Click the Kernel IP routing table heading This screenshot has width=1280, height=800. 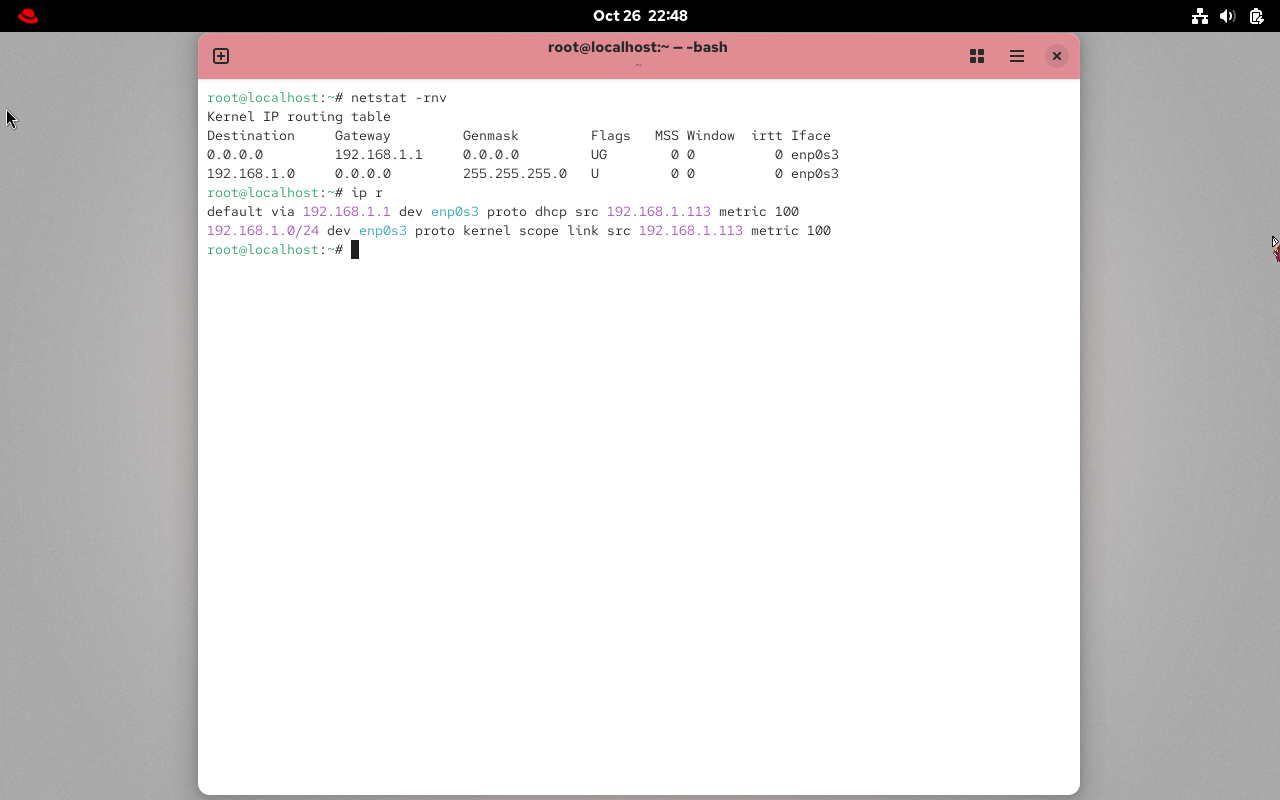tap(298, 116)
